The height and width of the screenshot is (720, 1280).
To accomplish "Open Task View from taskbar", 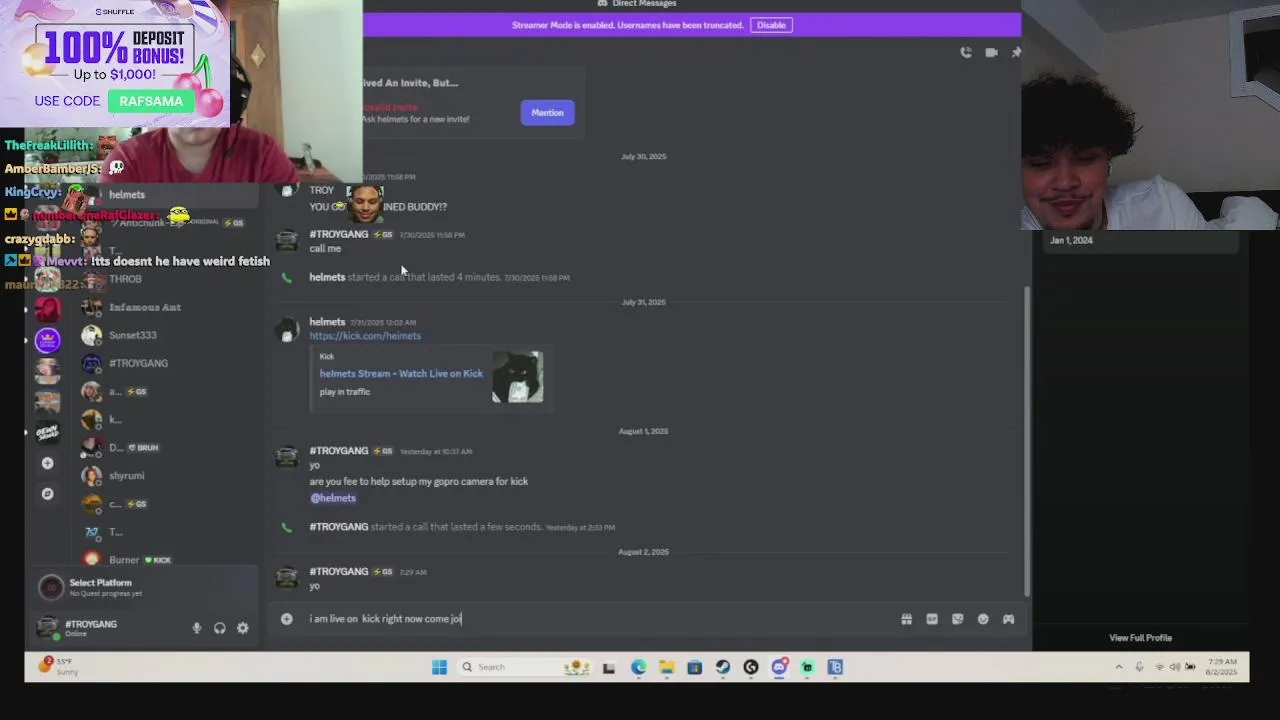I will coord(608,667).
